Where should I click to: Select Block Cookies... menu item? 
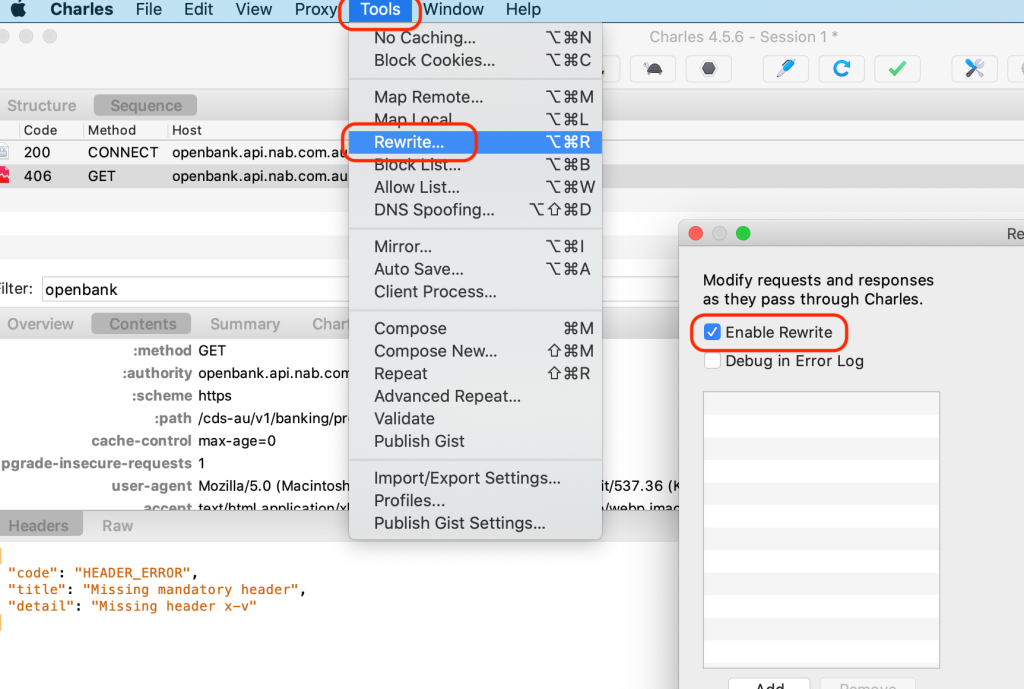475,60
